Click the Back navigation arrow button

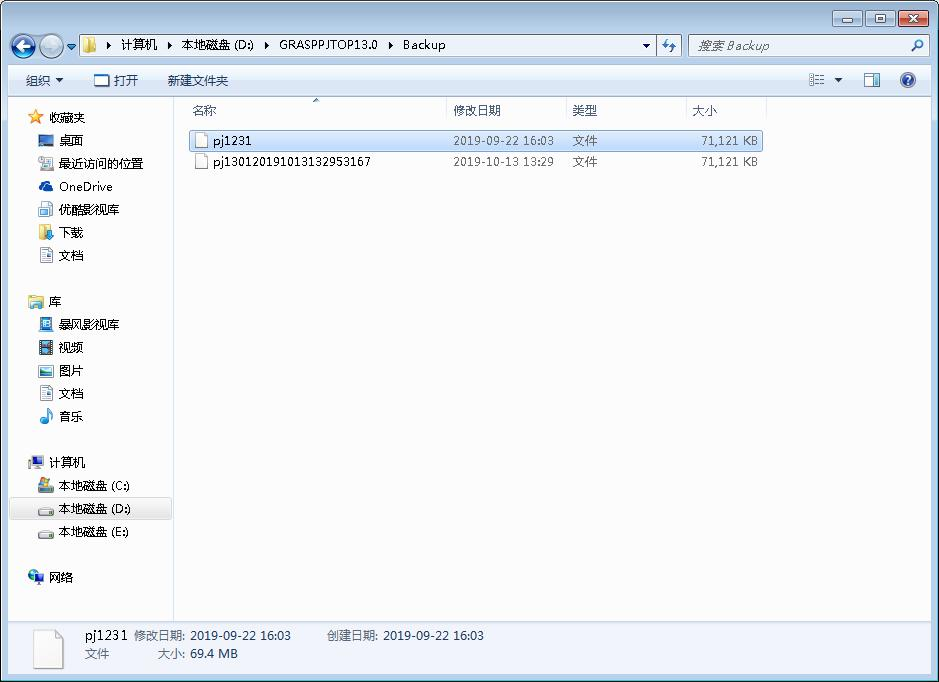click(x=24, y=46)
